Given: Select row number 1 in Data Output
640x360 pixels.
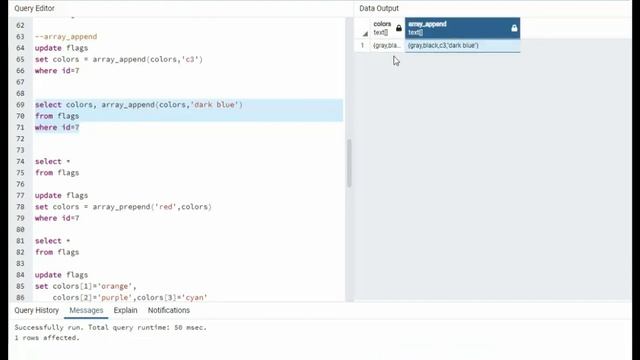Looking at the screenshot, I should tap(362, 45).
